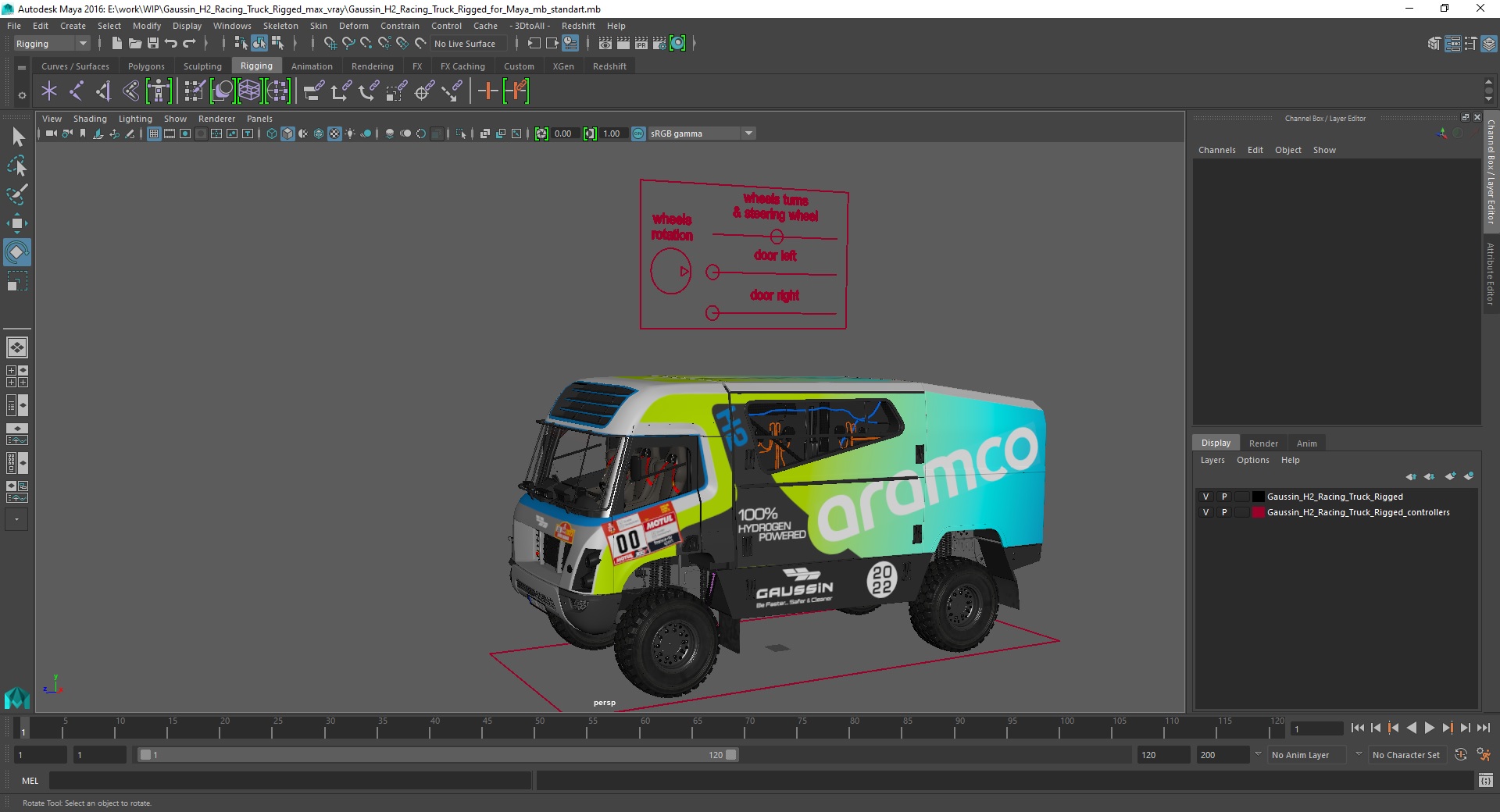Click the New Scene icon

116,44
